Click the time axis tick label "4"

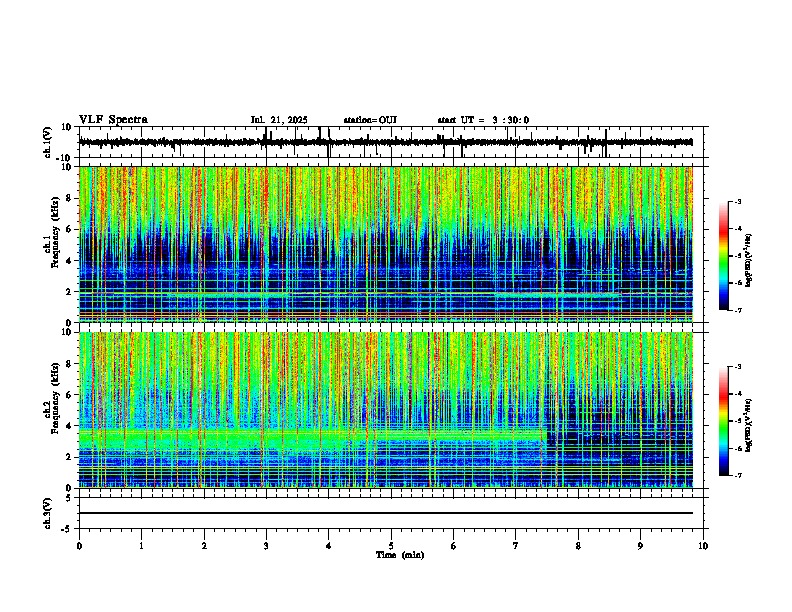pos(329,546)
